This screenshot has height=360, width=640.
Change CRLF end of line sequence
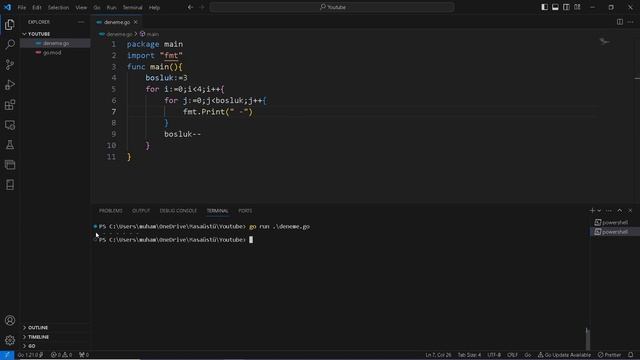(512, 355)
